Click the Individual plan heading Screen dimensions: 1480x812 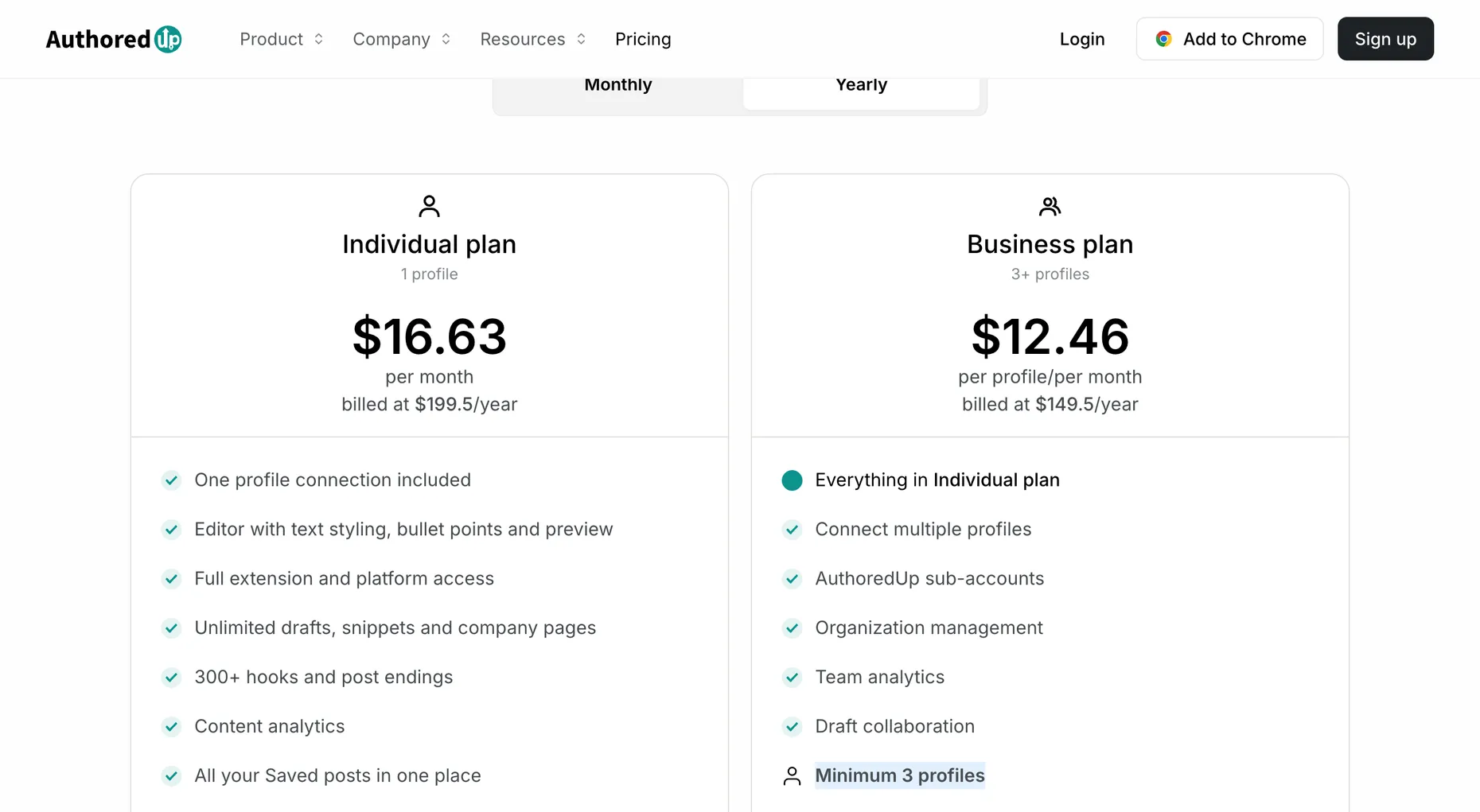(x=429, y=244)
